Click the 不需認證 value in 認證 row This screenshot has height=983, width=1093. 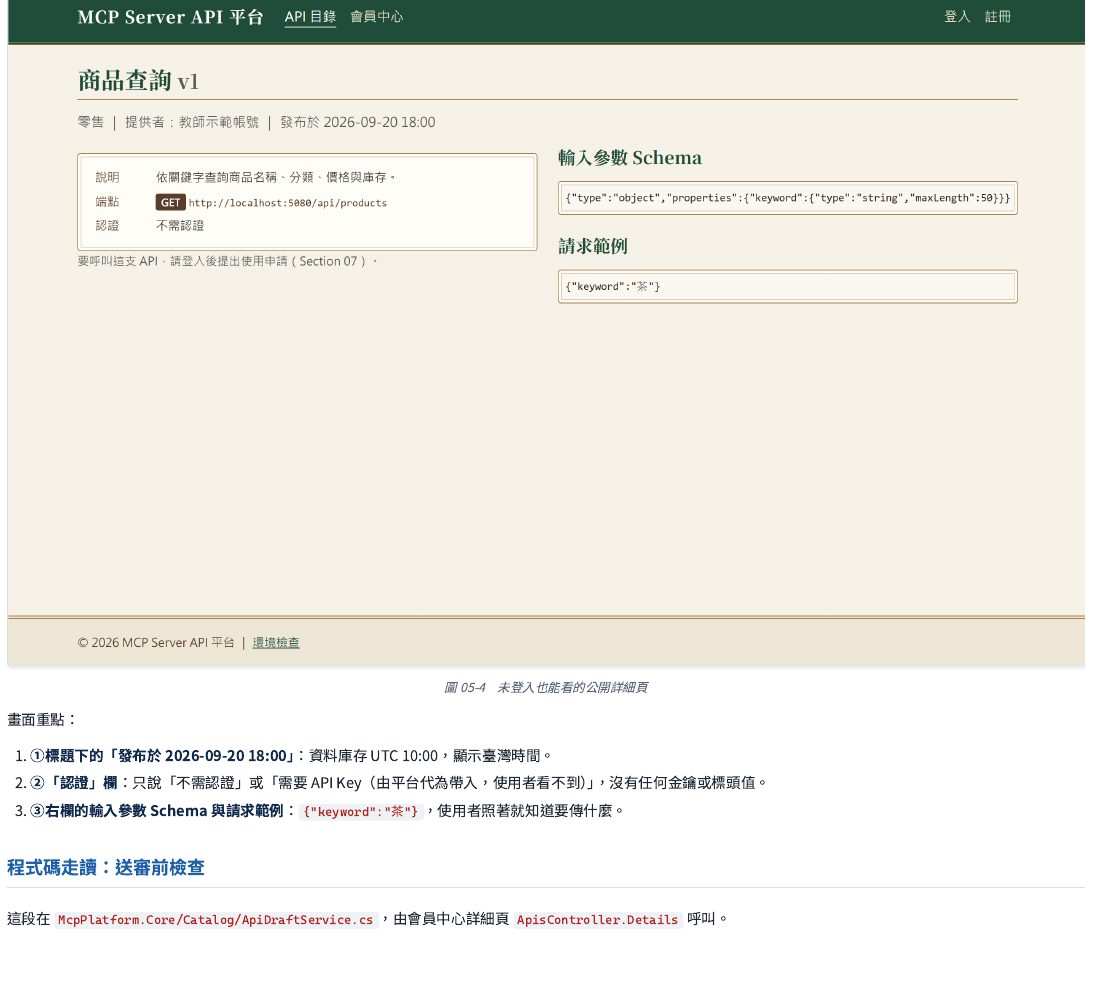pyautogui.click(x=180, y=226)
